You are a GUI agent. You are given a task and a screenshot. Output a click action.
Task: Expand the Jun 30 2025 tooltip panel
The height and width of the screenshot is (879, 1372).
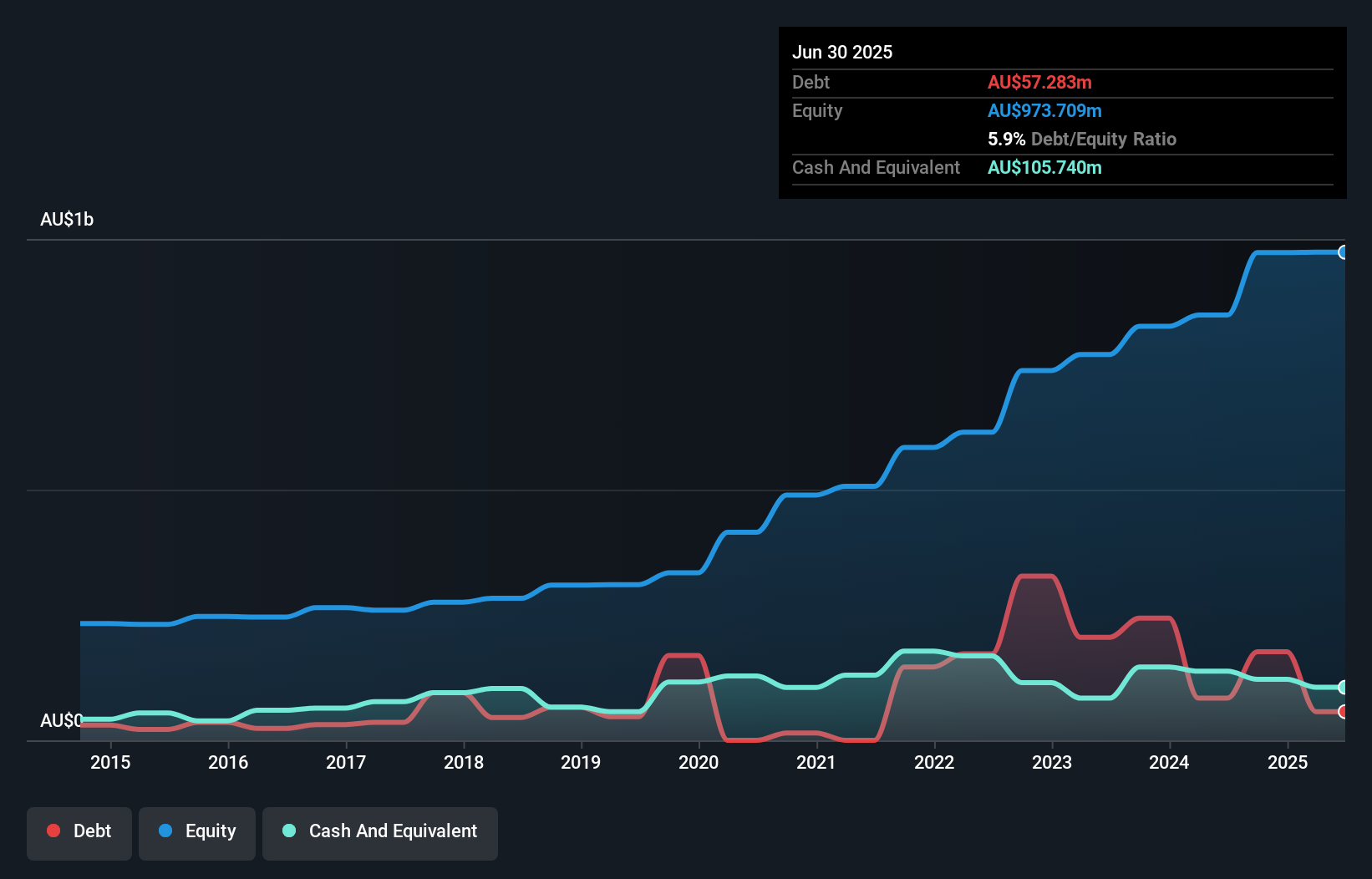842,52
